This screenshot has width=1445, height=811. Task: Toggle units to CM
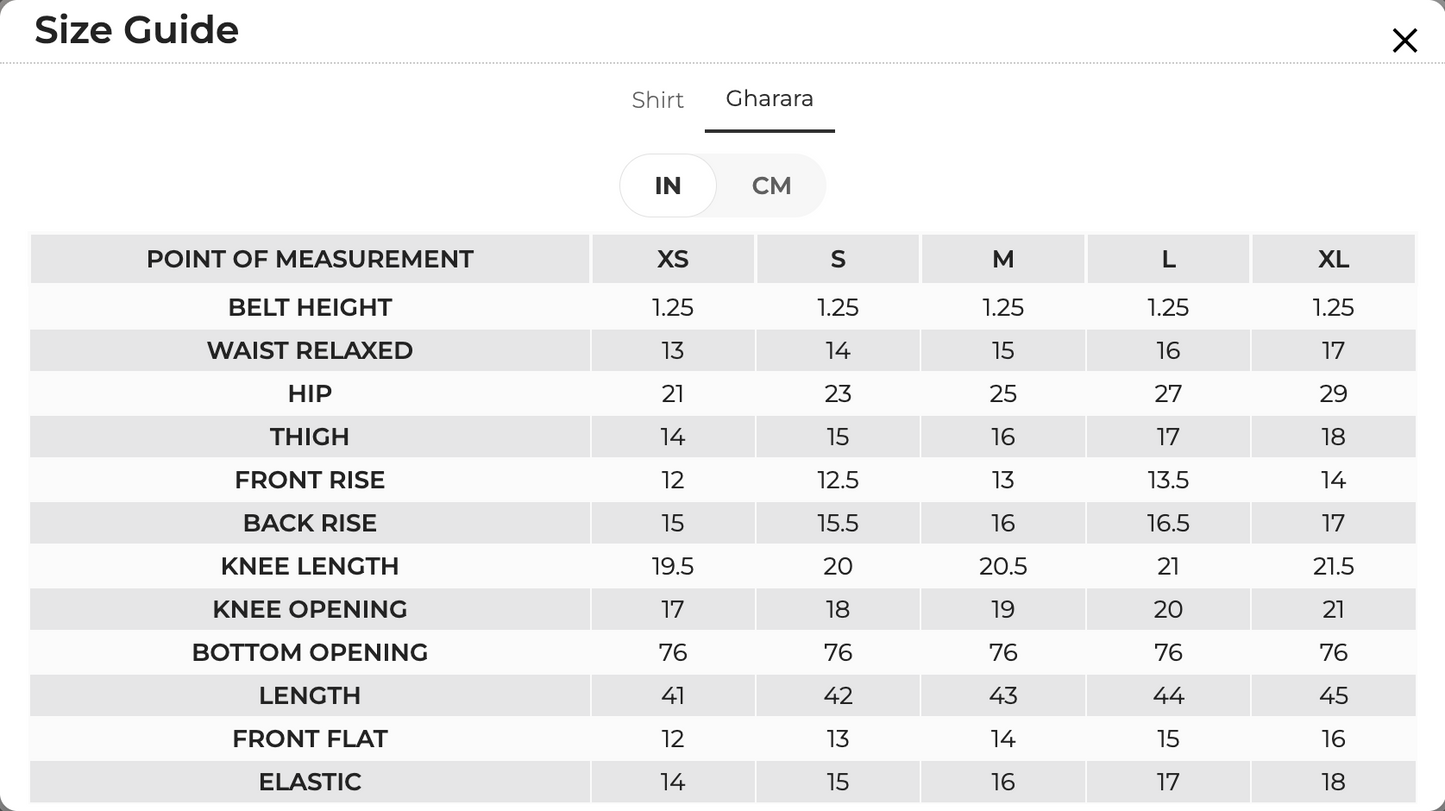click(771, 186)
